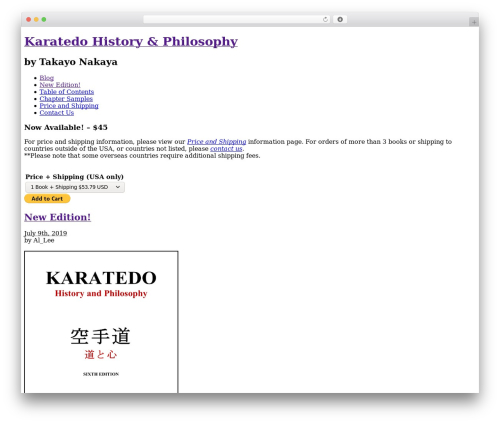Click the by Takayo Nakaya subtitle
The height and width of the screenshot is (423, 500).
tap(71, 62)
